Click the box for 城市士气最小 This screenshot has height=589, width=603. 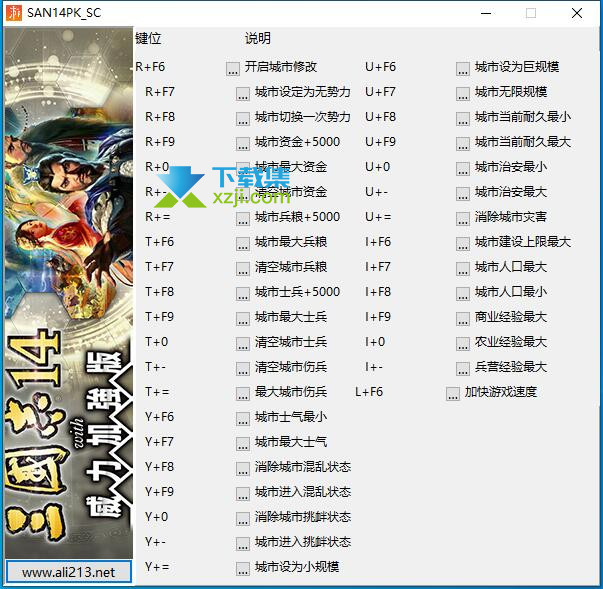pos(243,418)
